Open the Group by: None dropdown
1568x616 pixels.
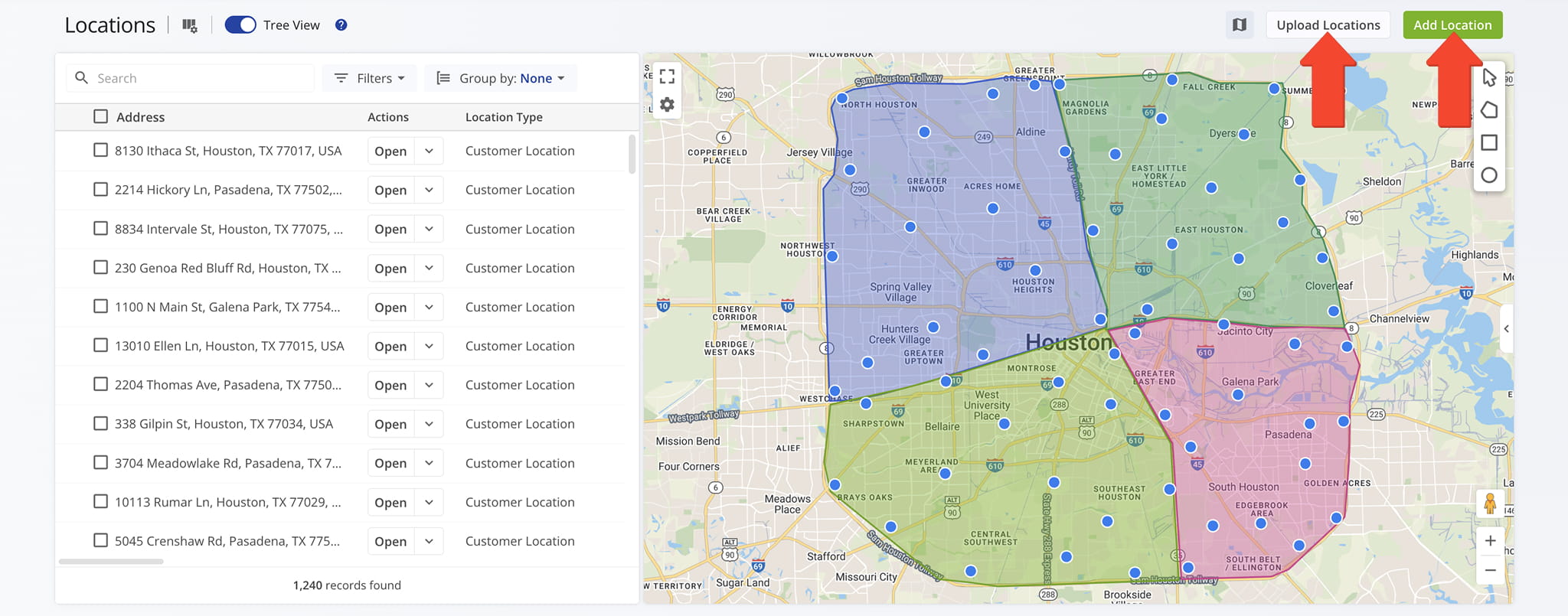(501, 78)
